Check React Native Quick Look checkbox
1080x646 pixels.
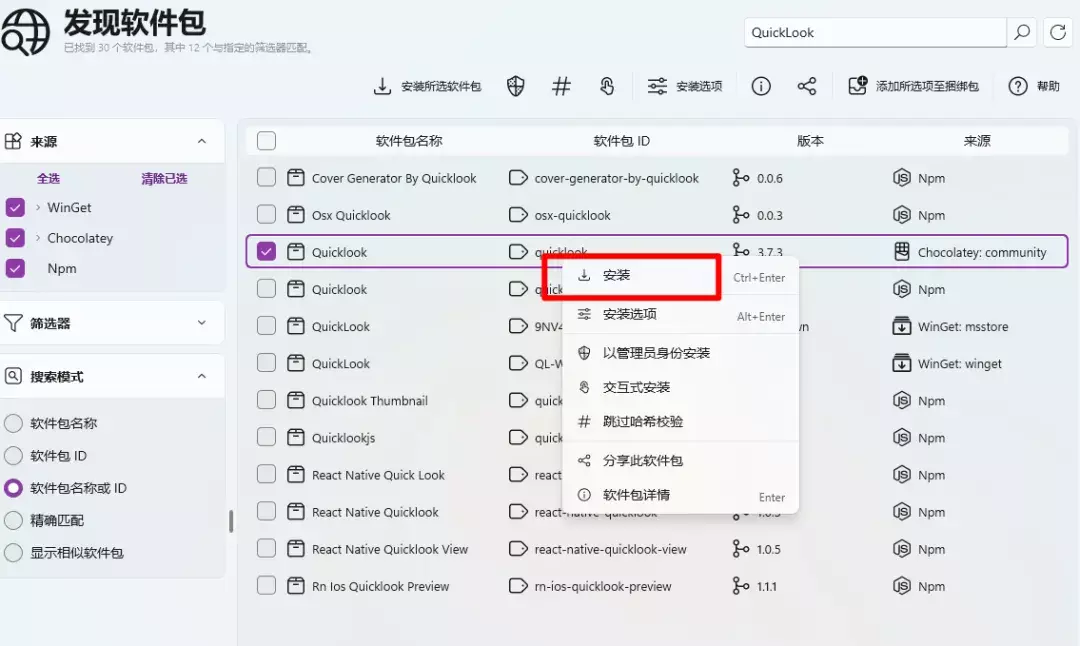[267, 475]
